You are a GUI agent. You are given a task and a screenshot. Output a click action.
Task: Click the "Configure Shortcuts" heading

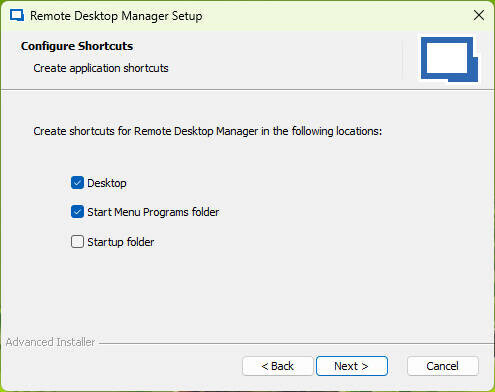coord(77,46)
